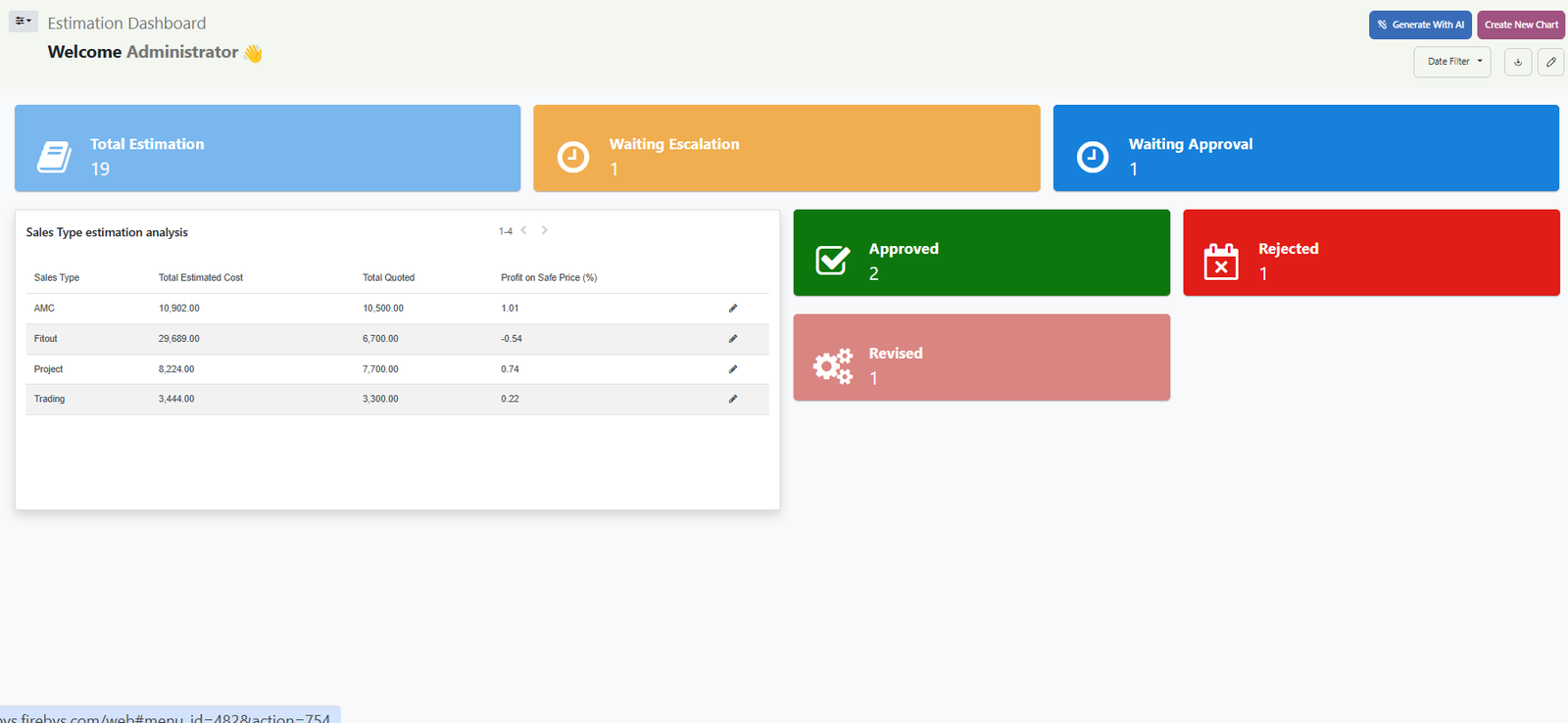The width and height of the screenshot is (1568, 723).
Task: Click the pencil edit icon in Project row
Action: click(x=732, y=369)
